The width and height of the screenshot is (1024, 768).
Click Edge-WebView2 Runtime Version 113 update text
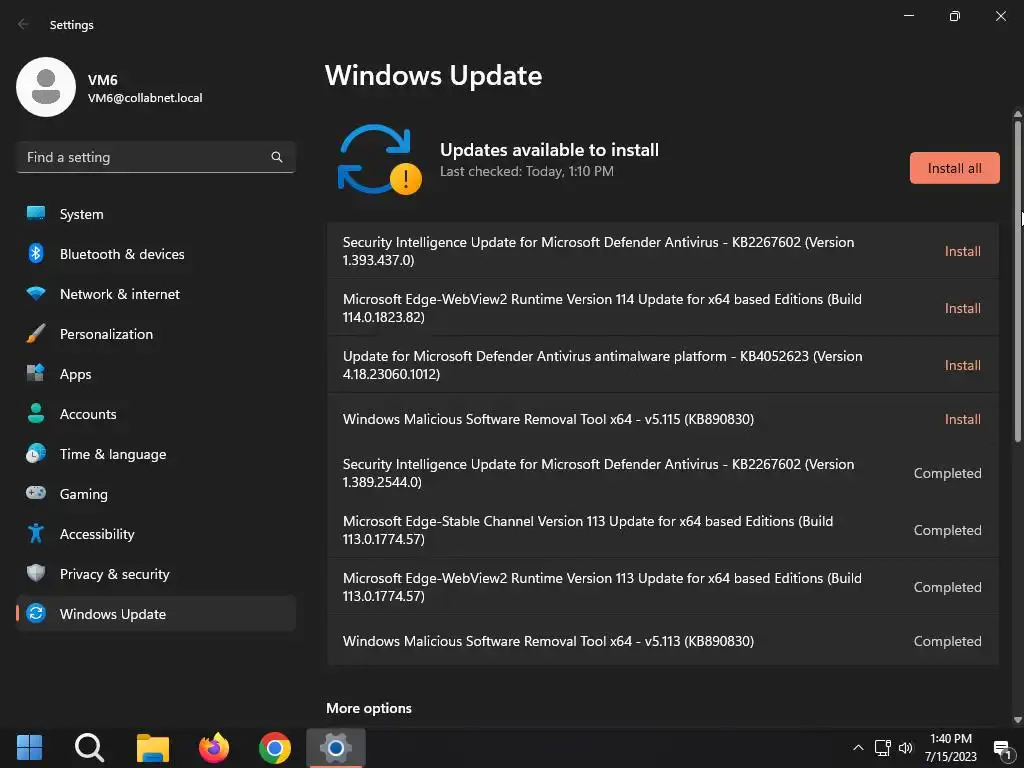point(602,586)
